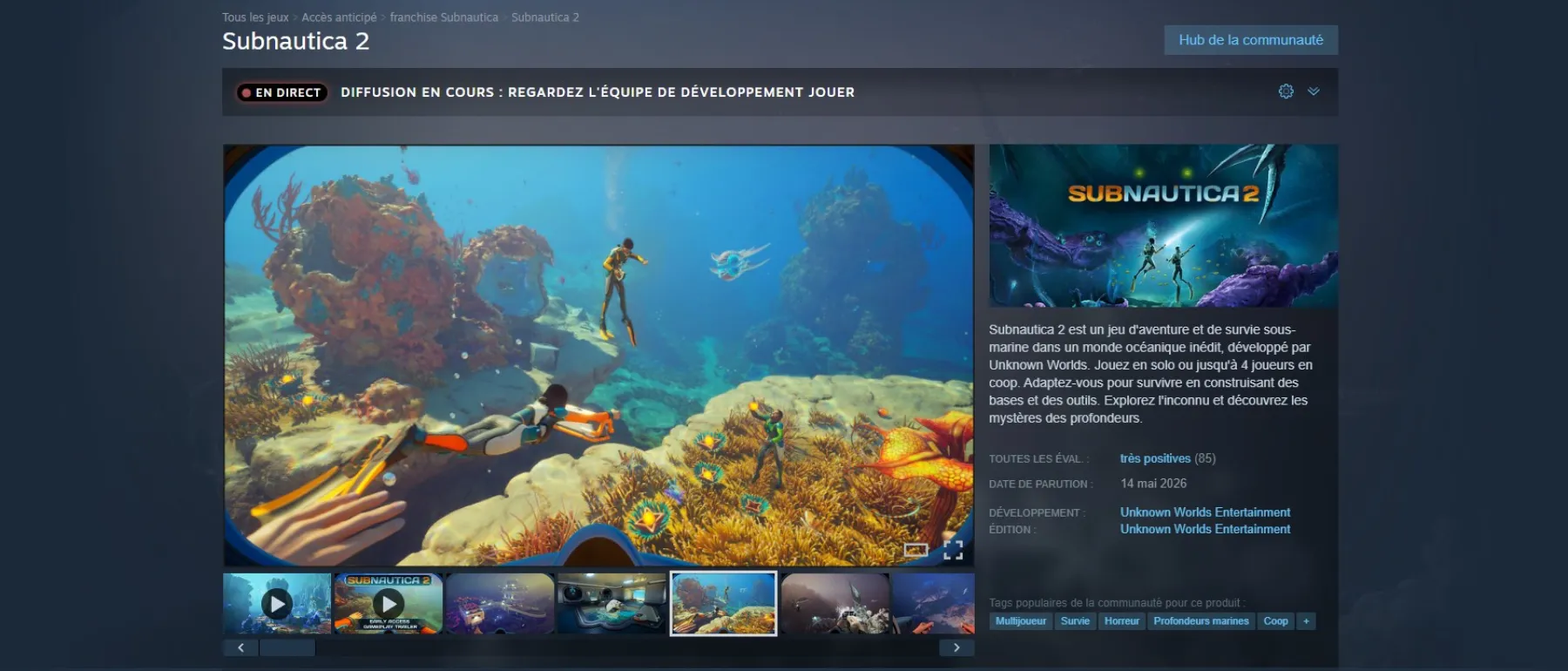Select the highlighted coral reef thumbnail
1568x671 pixels.
[x=723, y=603]
